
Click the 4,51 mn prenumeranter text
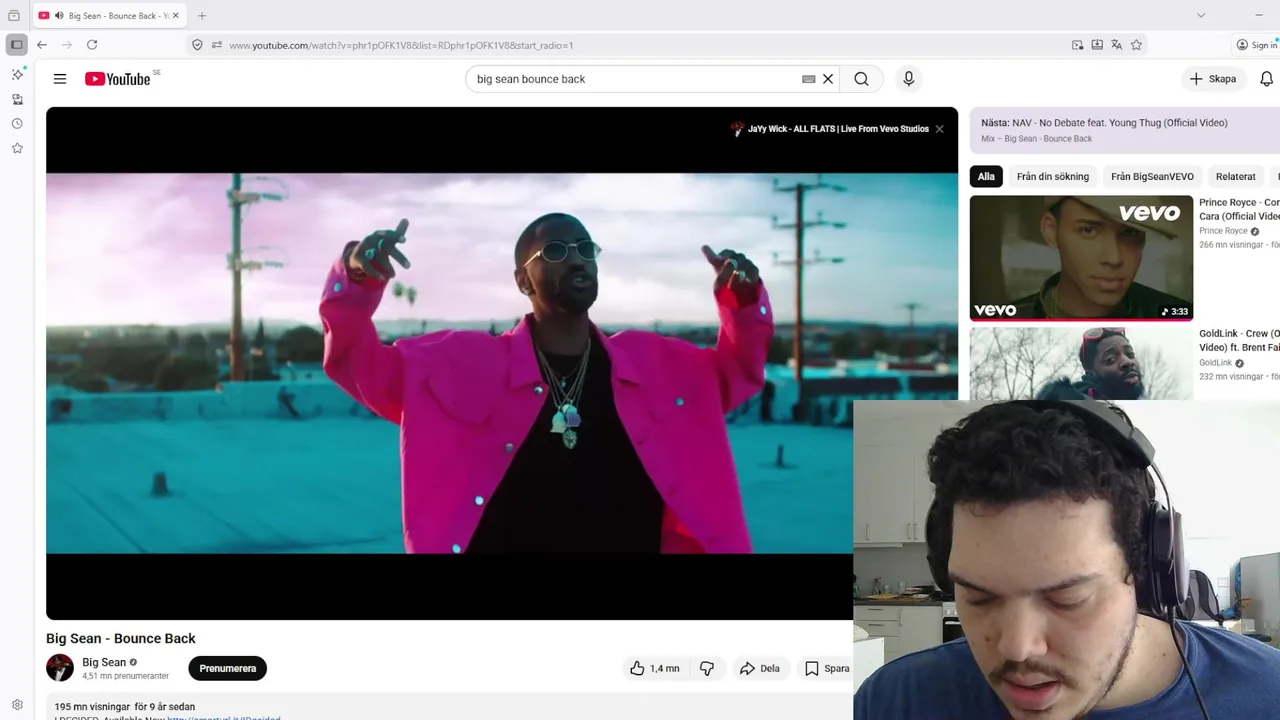point(125,676)
